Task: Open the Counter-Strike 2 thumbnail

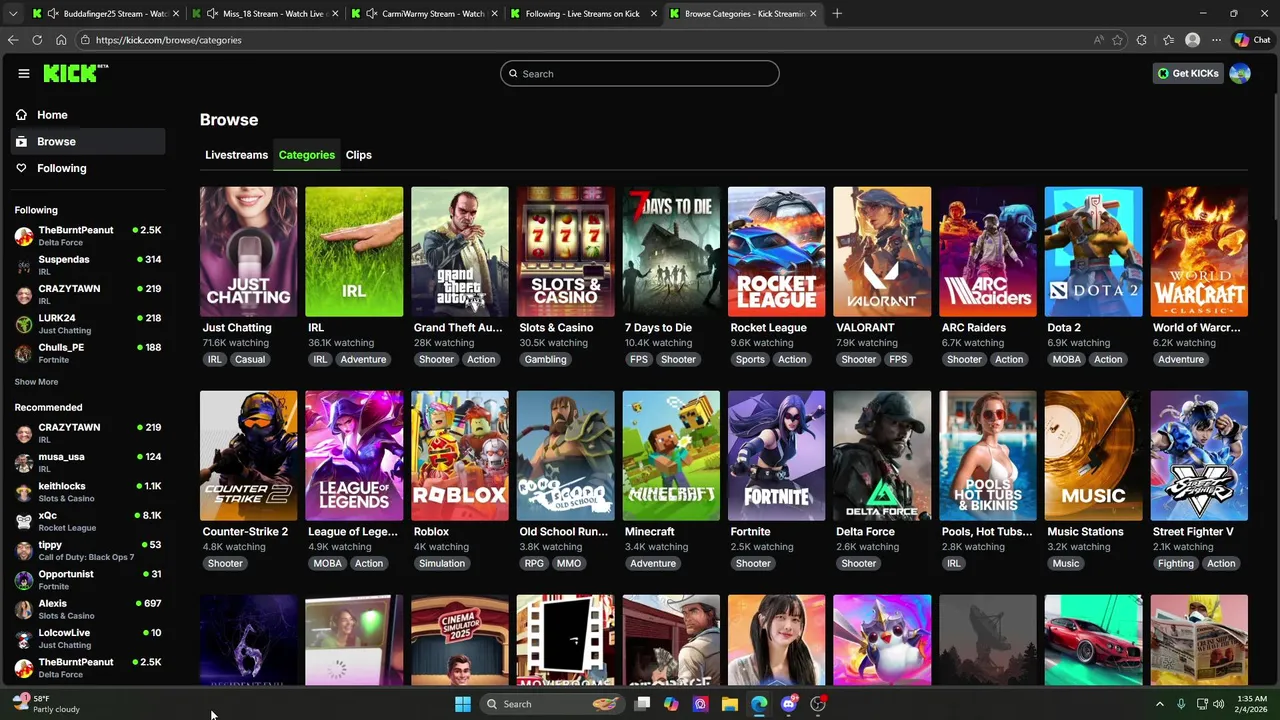Action: [x=248, y=456]
